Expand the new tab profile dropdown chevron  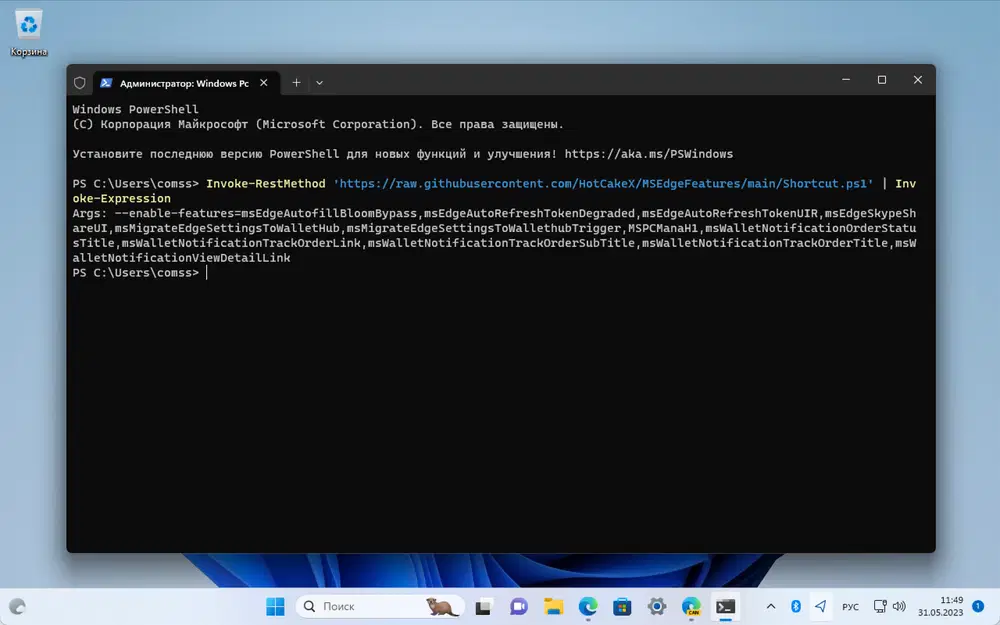pyautogui.click(x=320, y=83)
